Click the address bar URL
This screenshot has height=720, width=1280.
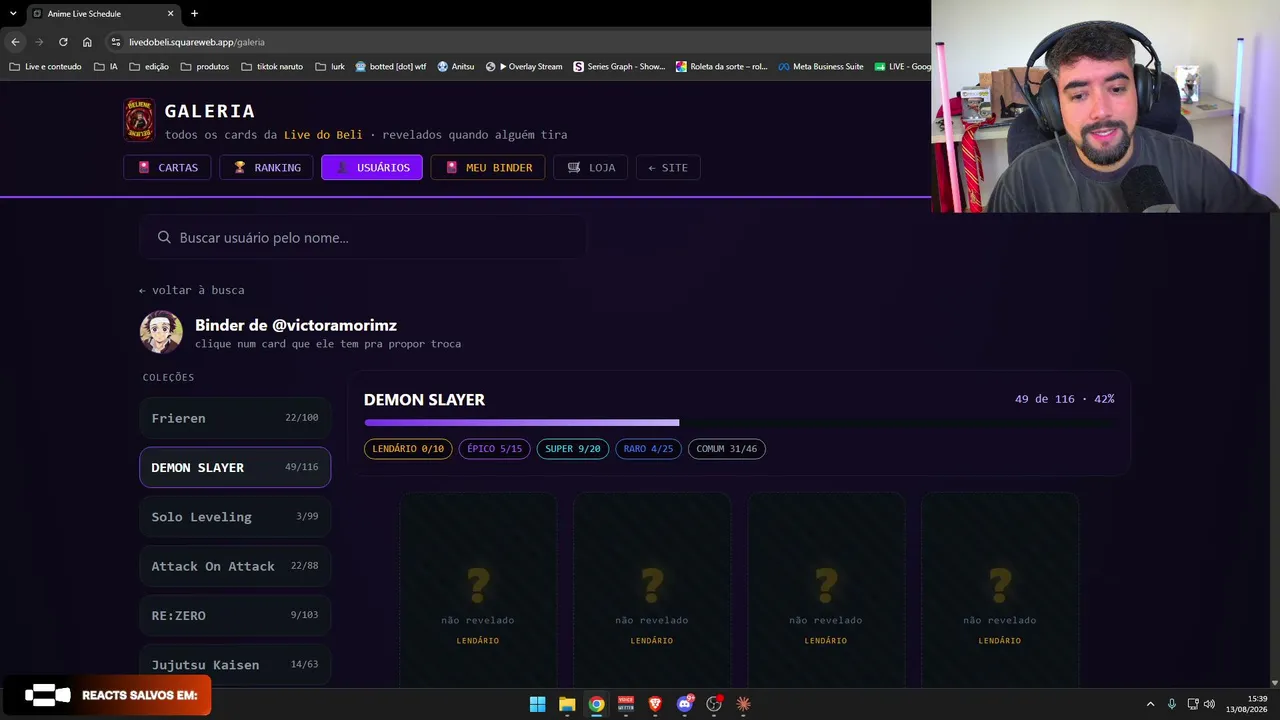coord(197,42)
